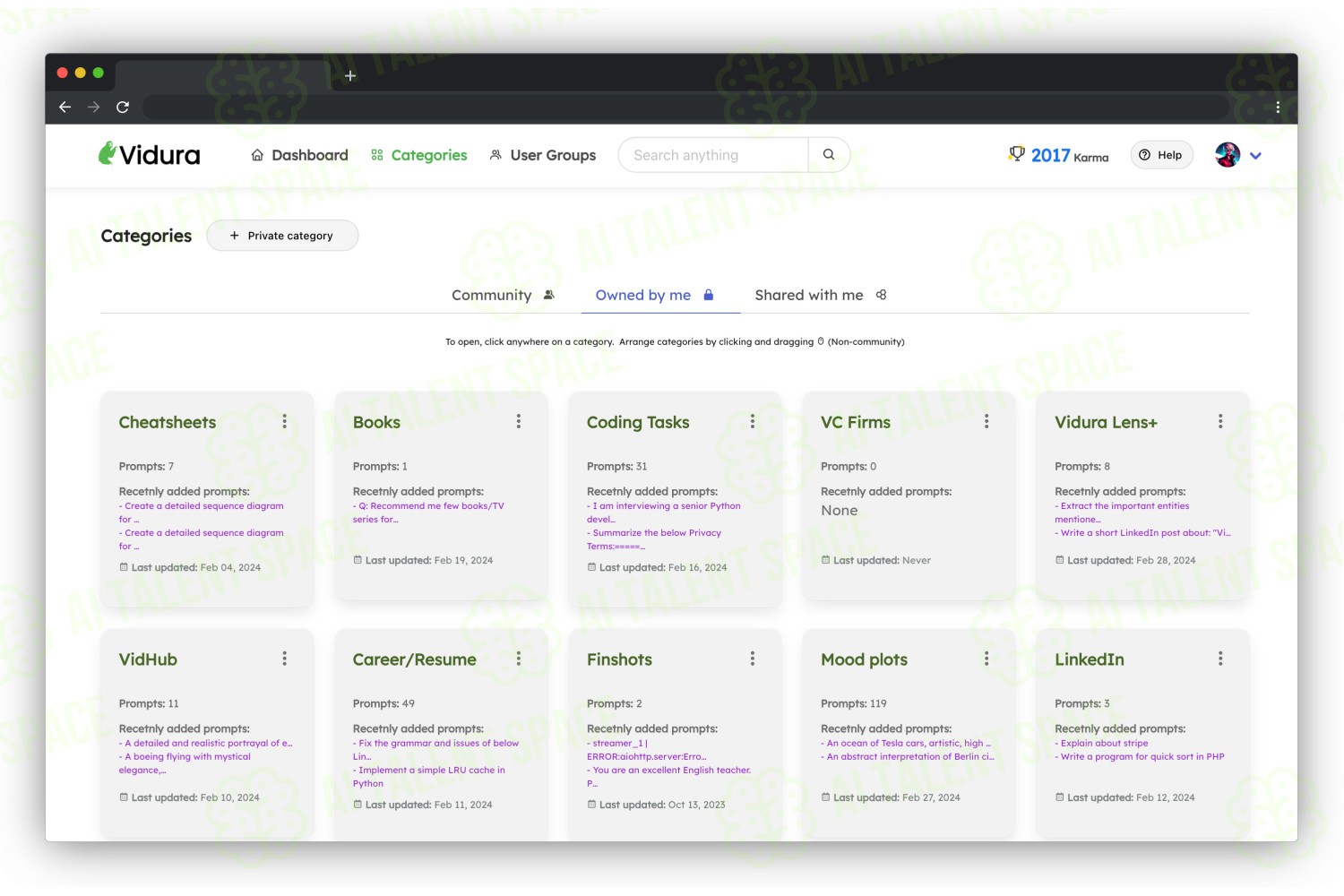Open options menu for Mood plots card

[x=986, y=659]
